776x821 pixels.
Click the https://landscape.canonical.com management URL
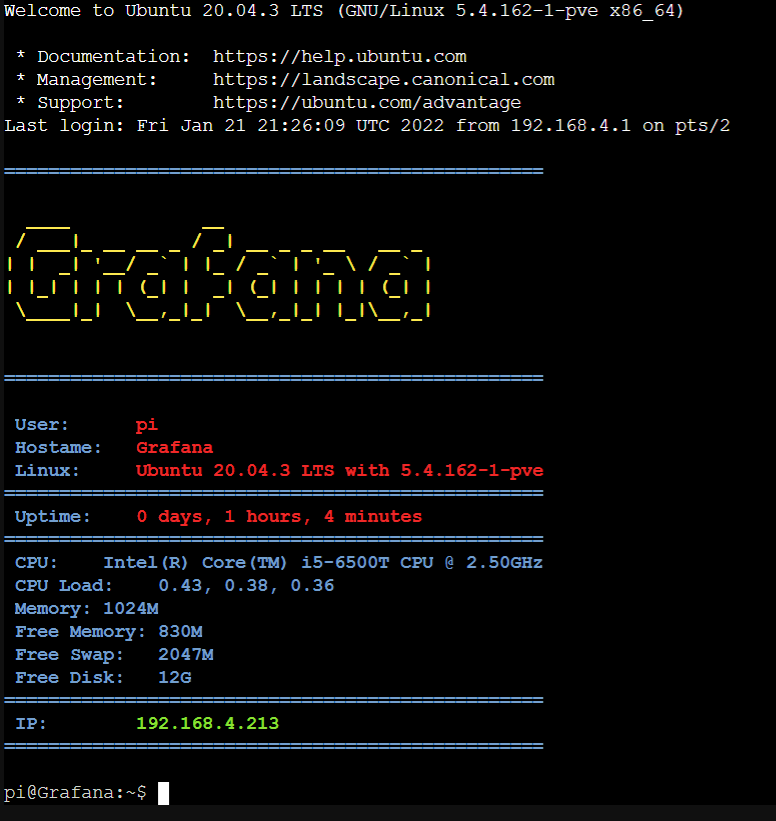(x=383, y=80)
